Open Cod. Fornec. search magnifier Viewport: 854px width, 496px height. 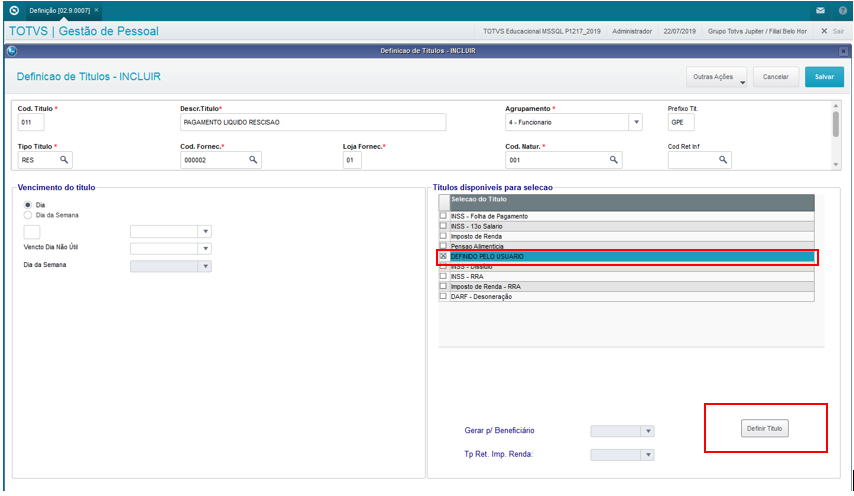pos(253,160)
